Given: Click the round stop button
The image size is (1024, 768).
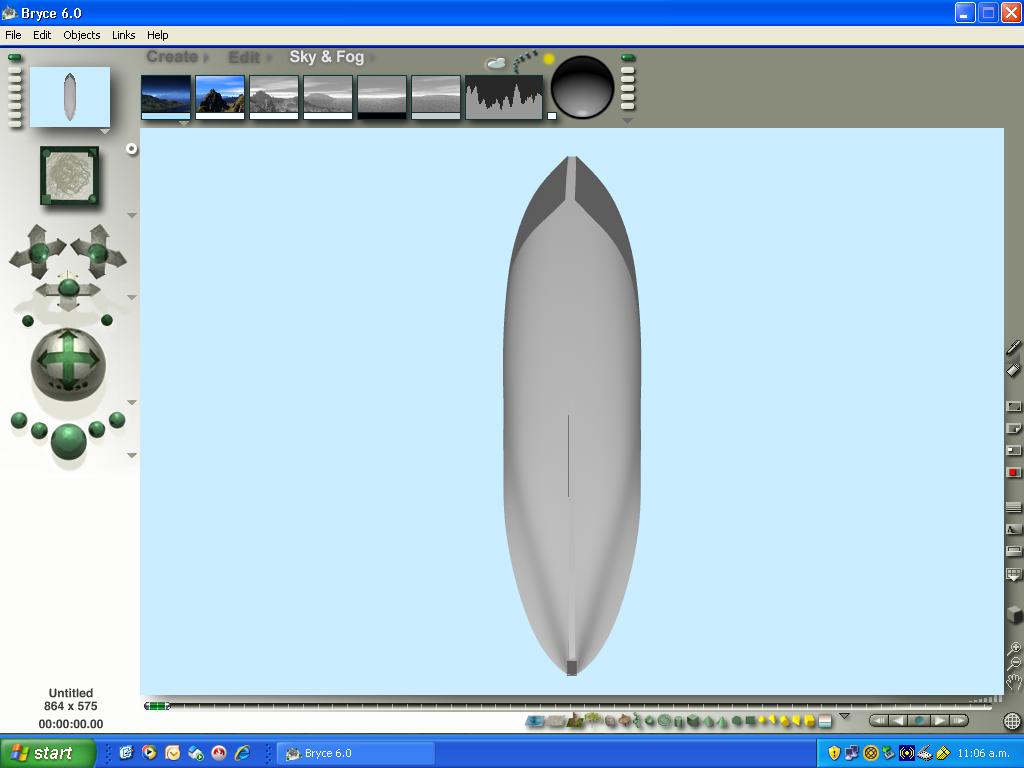Looking at the screenshot, I should tap(919, 721).
